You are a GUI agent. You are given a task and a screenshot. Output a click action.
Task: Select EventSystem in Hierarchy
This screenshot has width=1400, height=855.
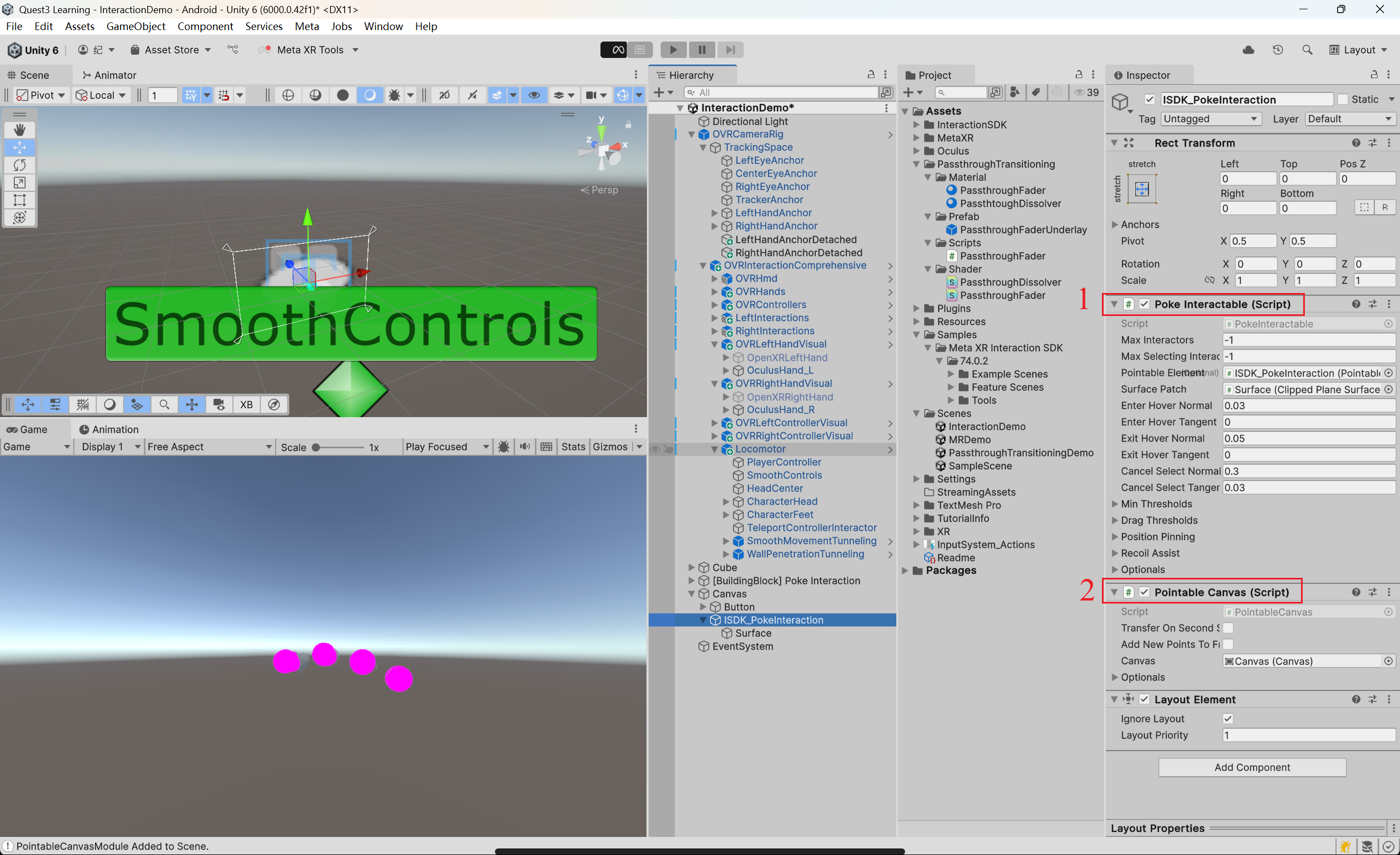coord(742,647)
